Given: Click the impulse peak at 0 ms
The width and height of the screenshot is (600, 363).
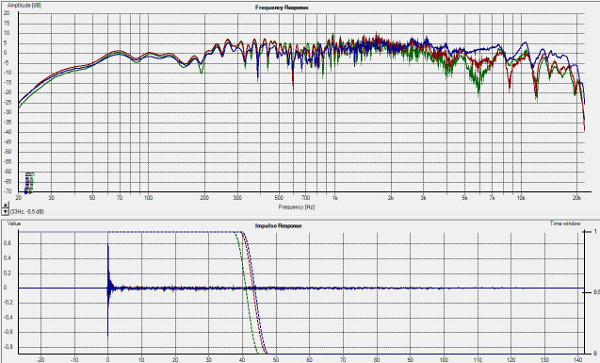Looking at the screenshot, I should pyautogui.click(x=108, y=245).
